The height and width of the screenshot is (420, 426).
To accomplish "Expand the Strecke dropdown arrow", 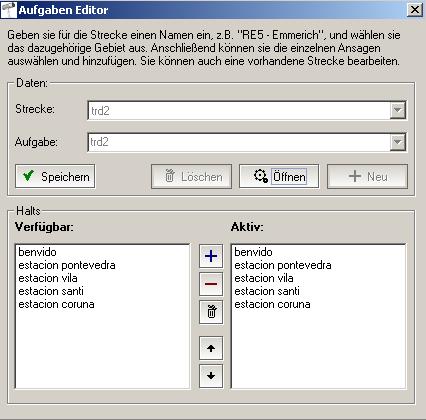I will click(398, 110).
